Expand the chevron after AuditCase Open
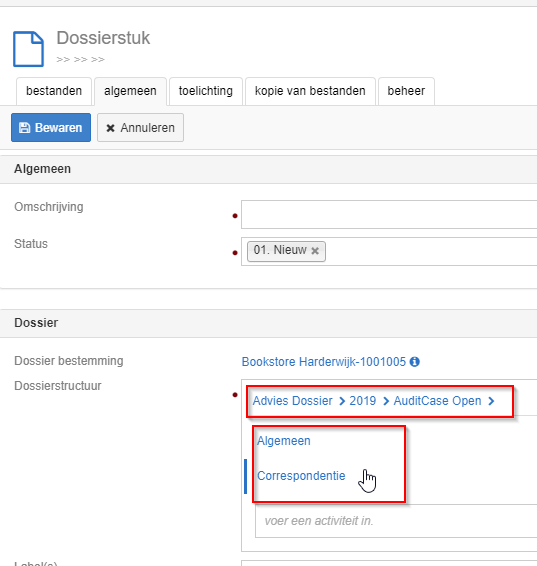The image size is (537, 566). pyautogui.click(x=491, y=401)
